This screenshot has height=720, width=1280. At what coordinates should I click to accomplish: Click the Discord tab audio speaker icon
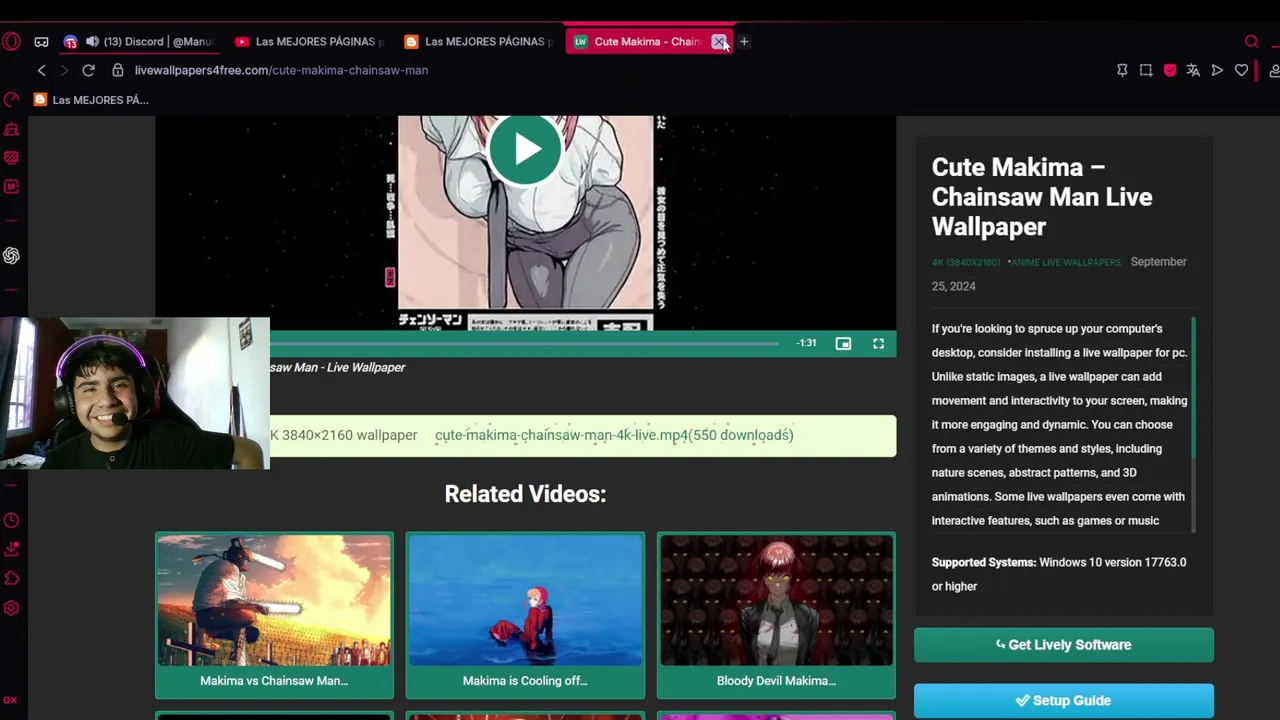tap(92, 42)
